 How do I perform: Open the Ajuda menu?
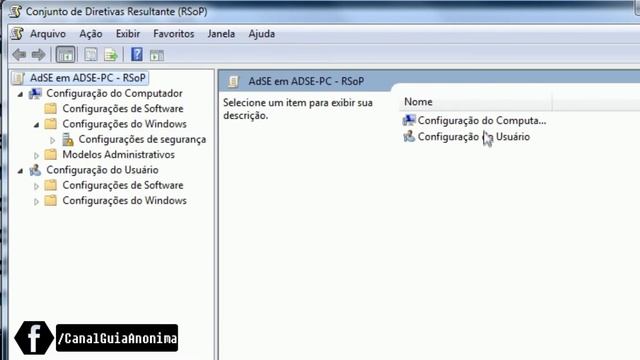pyautogui.click(x=262, y=34)
